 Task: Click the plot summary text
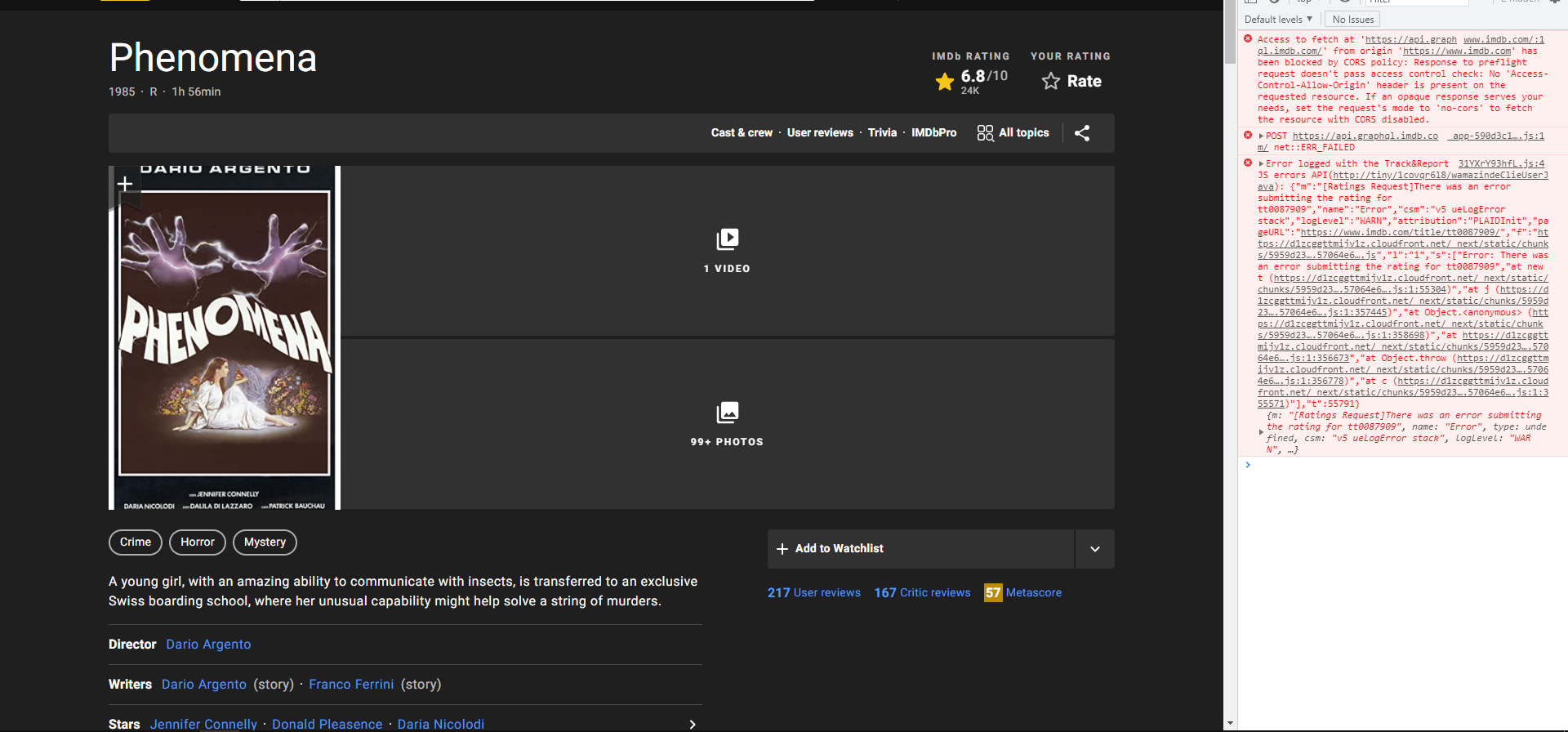pos(403,591)
